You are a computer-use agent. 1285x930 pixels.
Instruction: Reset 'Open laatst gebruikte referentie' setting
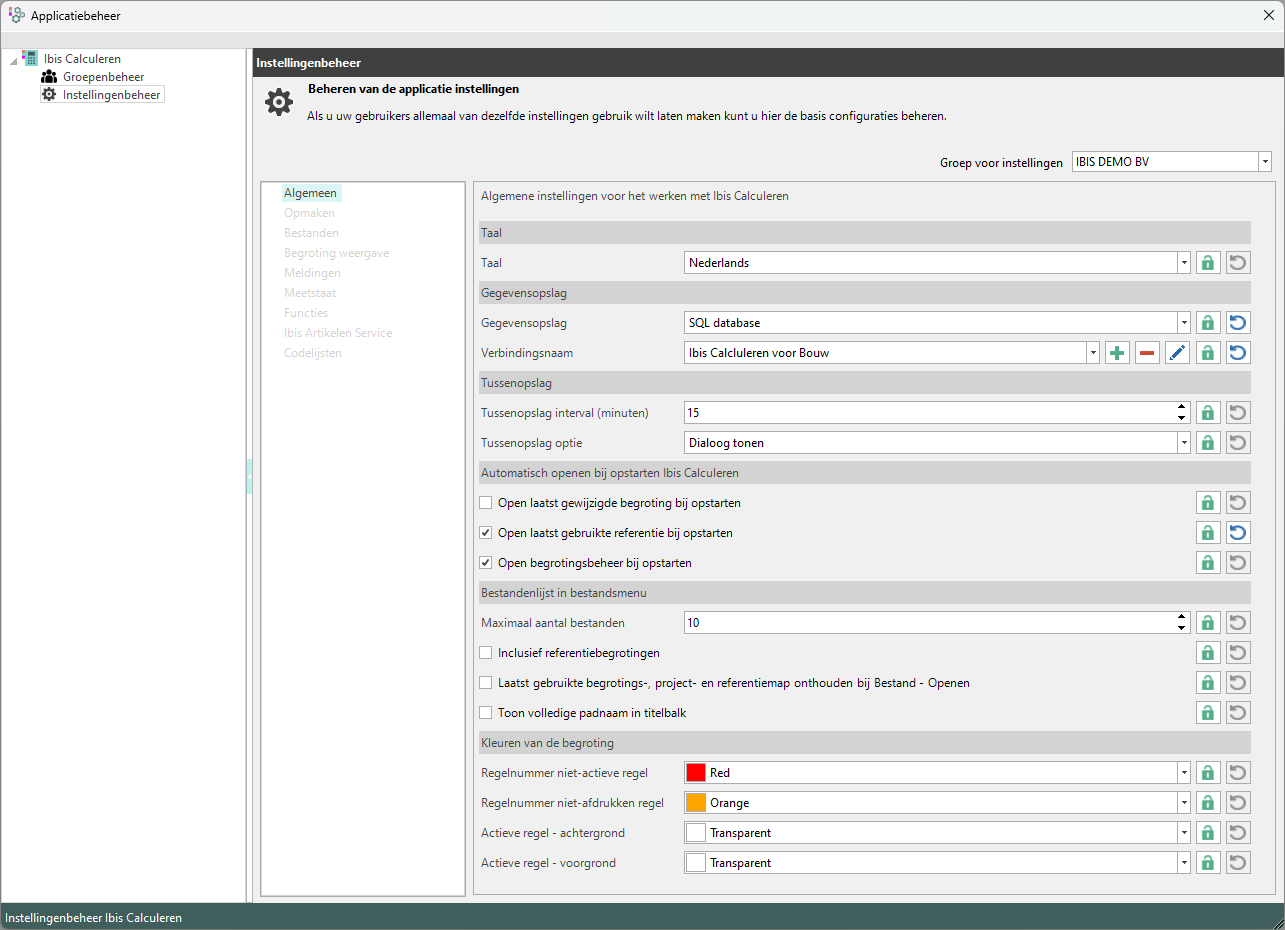click(1238, 533)
